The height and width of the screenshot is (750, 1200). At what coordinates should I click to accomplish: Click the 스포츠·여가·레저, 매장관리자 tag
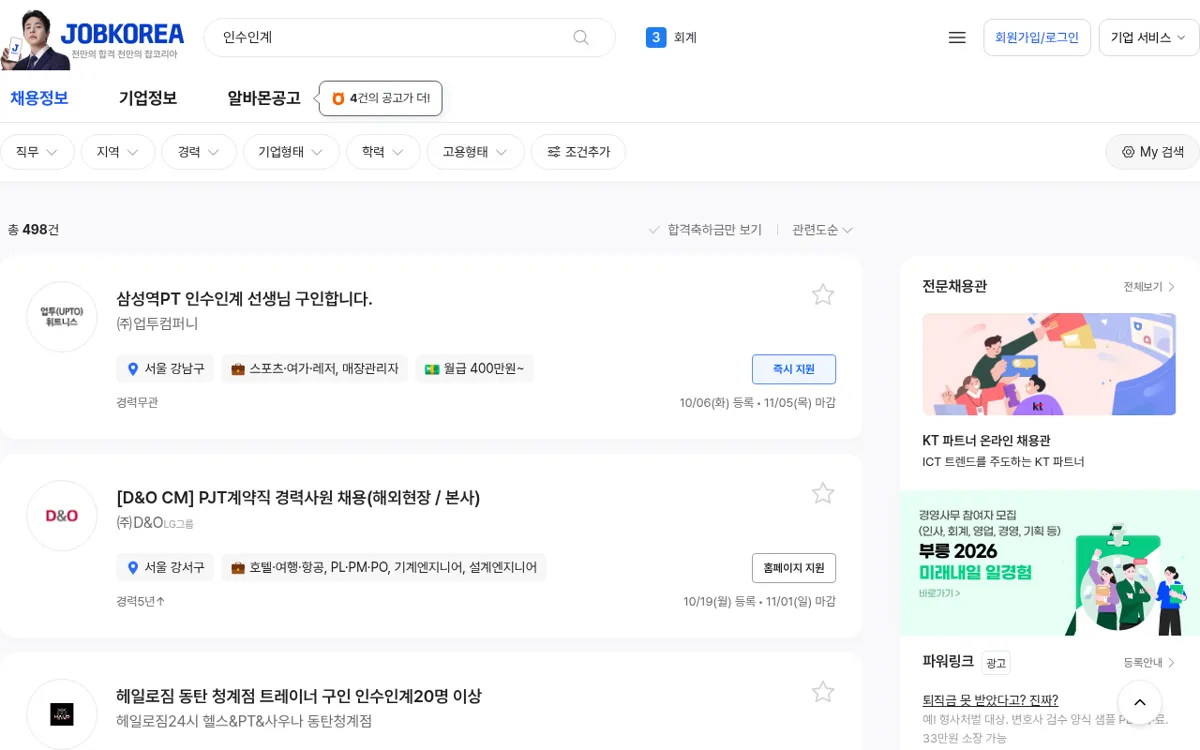pyautogui.click(x=314, y=369)
